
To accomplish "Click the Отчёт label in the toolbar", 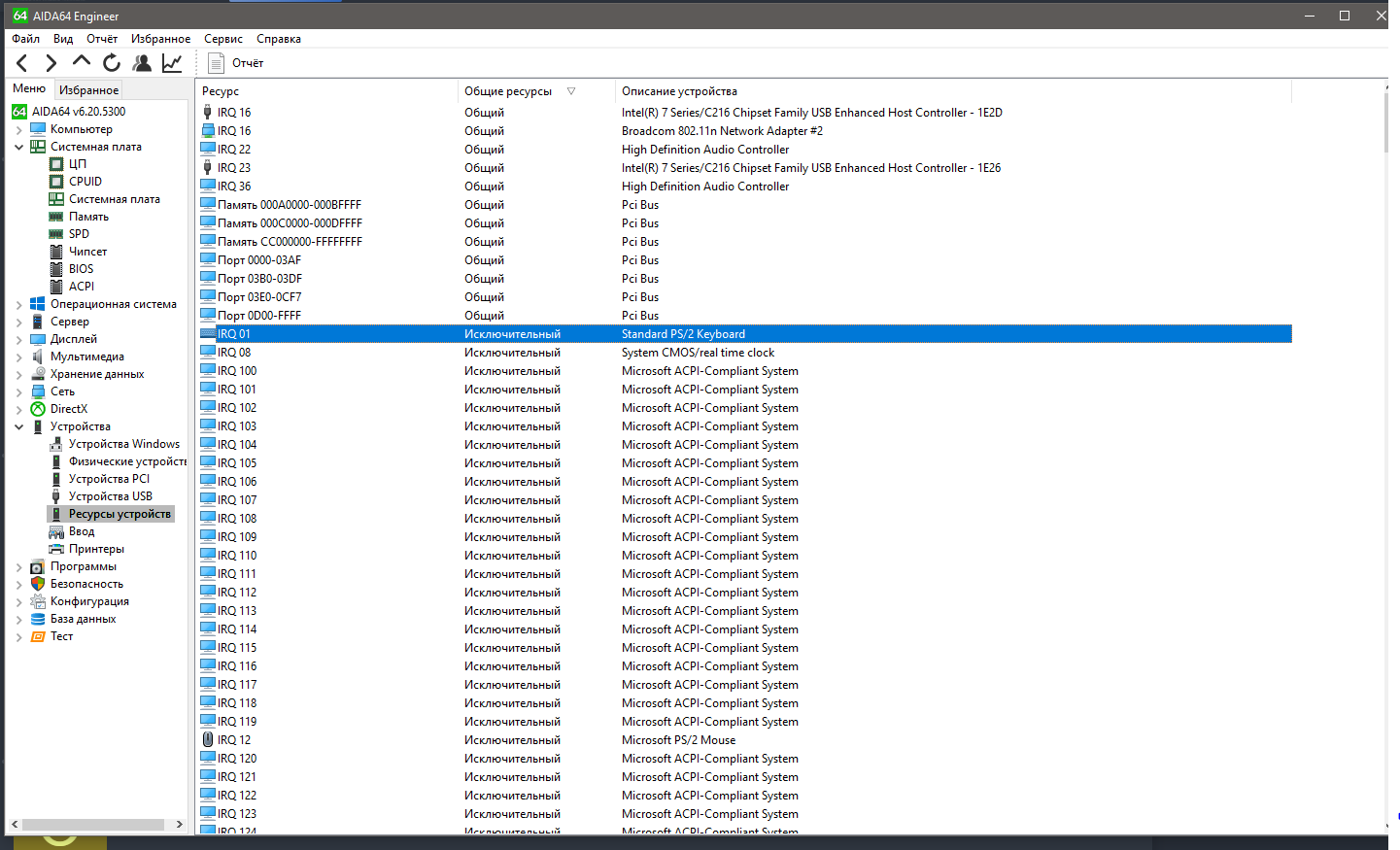I will 248,63.
